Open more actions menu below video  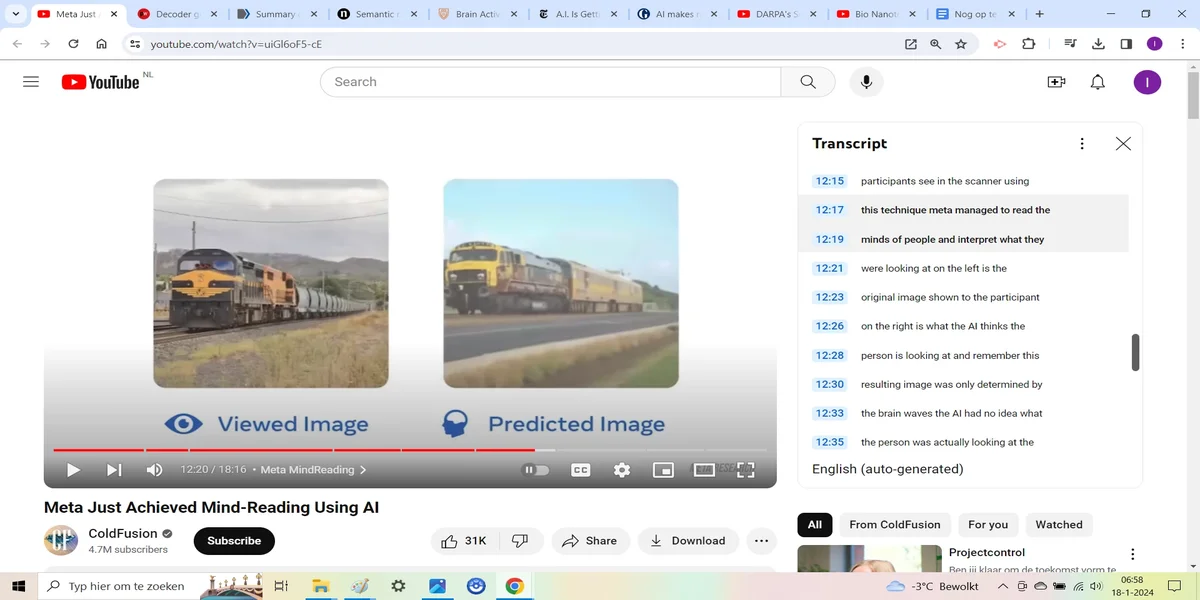click(761, 541)
